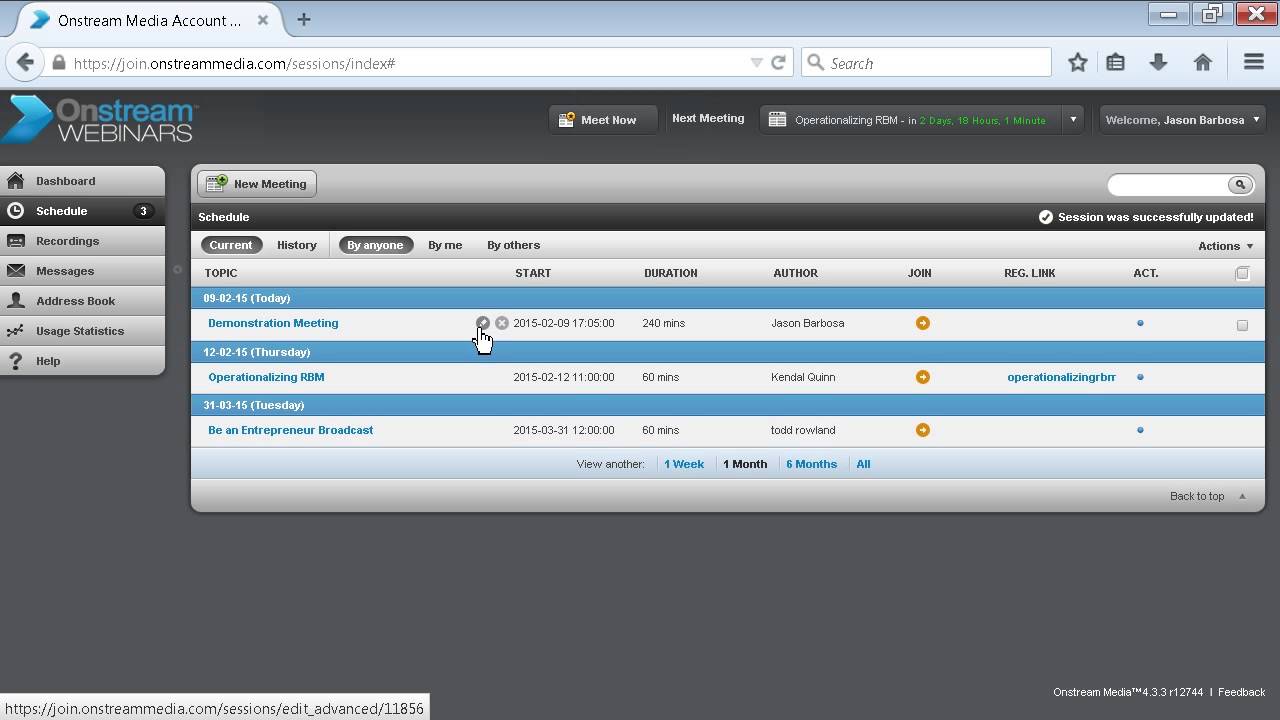Click the back-to-top triangle icon
Image resolution: width=1280 pixels, height=720 pixels.
click(1243, 496)
